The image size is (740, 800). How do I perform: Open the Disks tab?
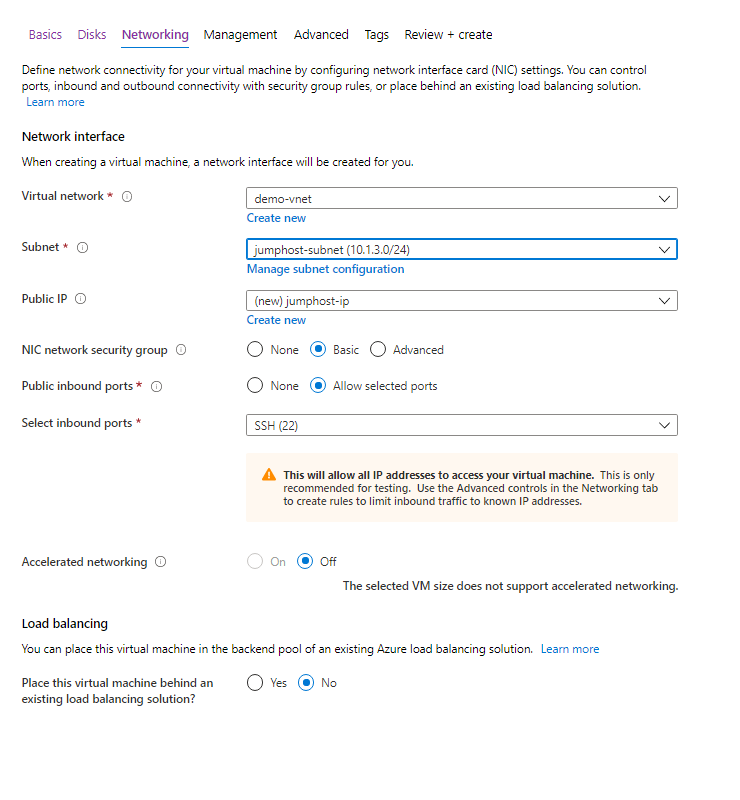92,35
